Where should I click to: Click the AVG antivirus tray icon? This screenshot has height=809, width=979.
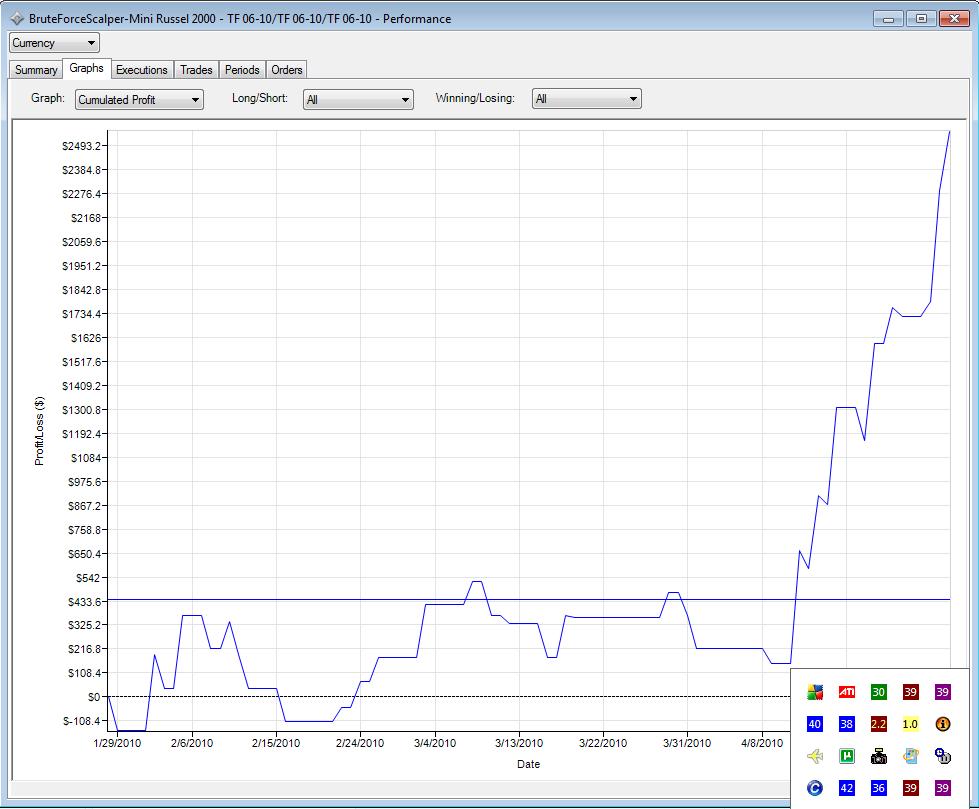coord(815,692)
